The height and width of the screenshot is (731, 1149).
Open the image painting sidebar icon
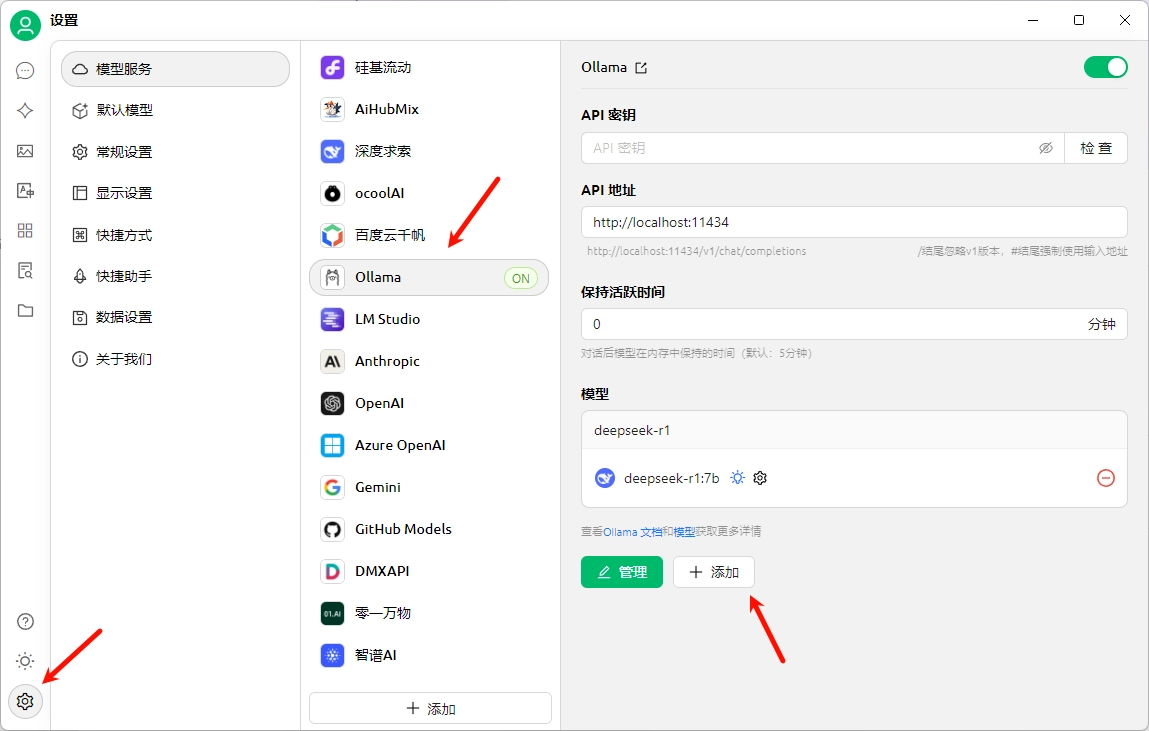[25, 151]
